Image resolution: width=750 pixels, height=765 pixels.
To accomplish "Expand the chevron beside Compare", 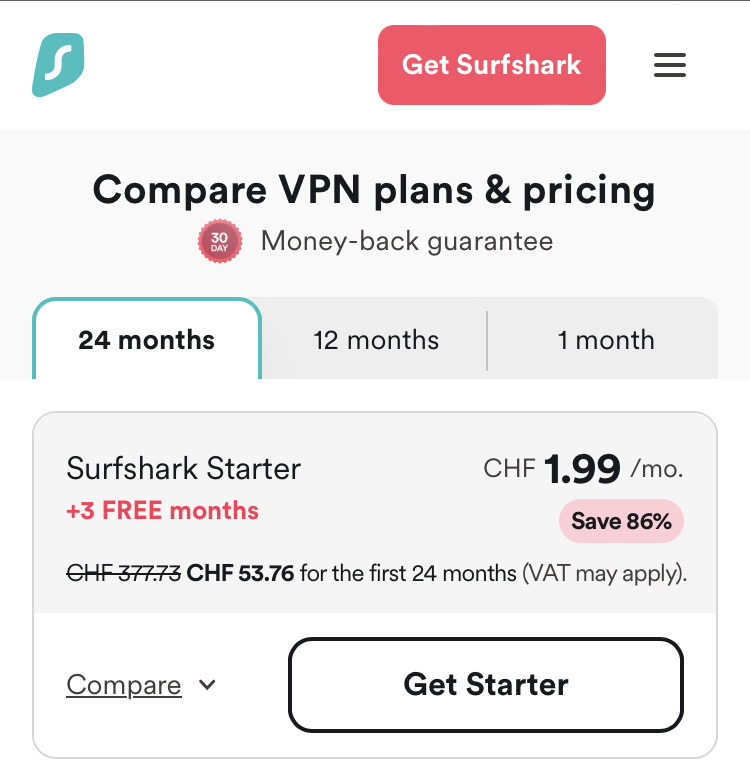I will click(208, 685).
